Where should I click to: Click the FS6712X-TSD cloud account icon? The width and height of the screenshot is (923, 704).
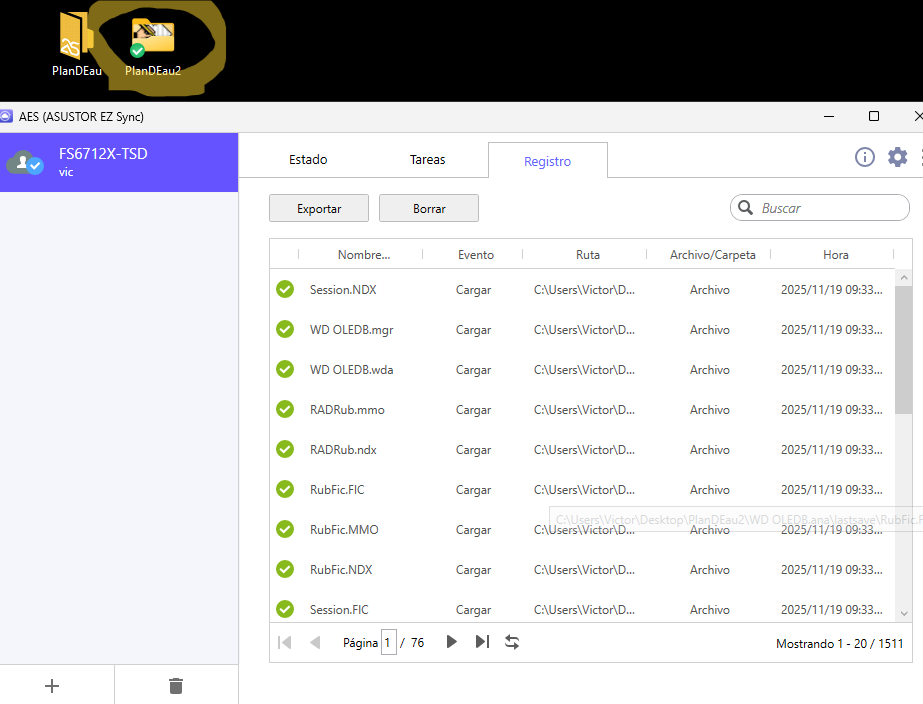click(x=24, y=162)
